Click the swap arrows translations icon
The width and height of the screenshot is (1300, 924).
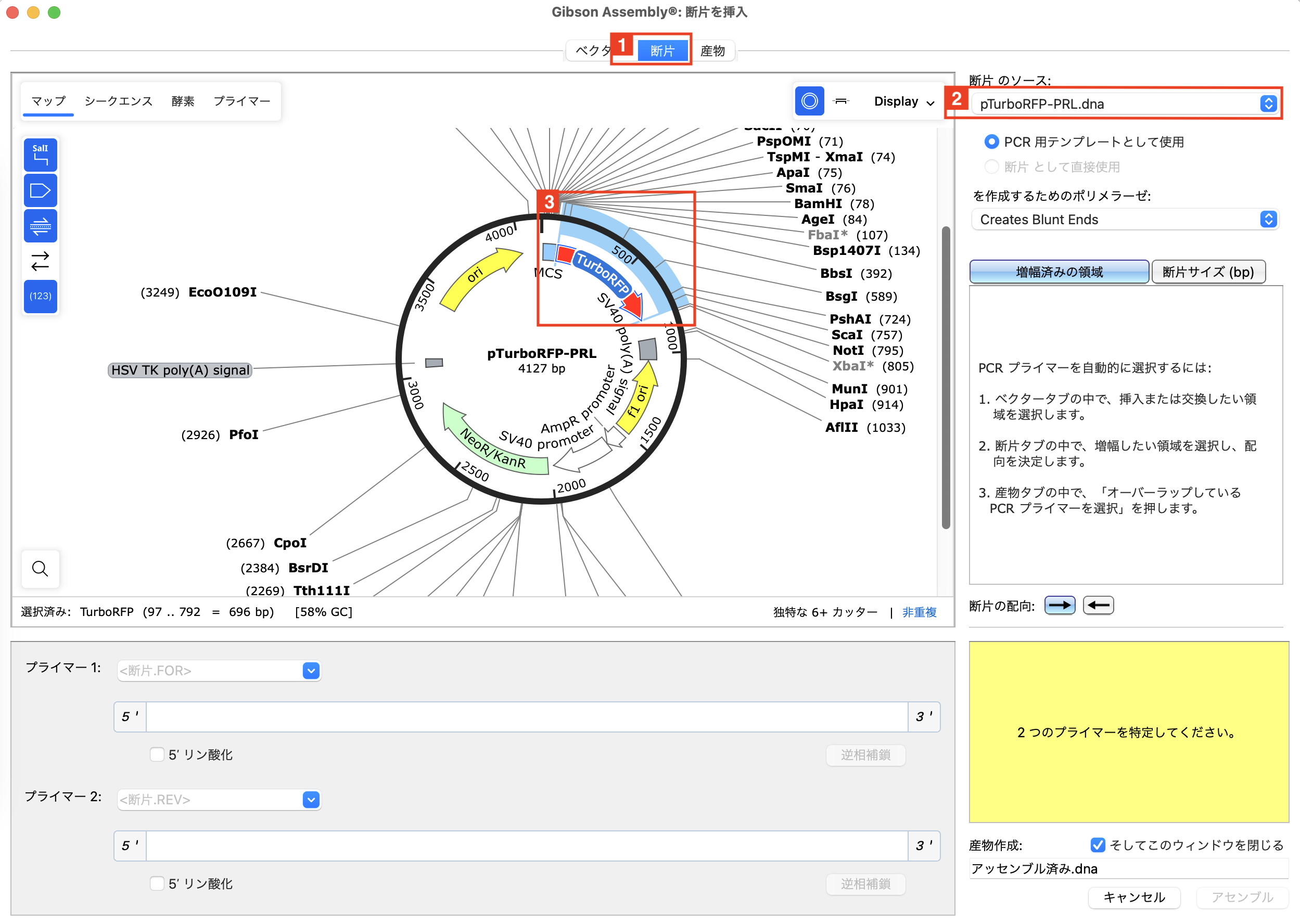40,261
